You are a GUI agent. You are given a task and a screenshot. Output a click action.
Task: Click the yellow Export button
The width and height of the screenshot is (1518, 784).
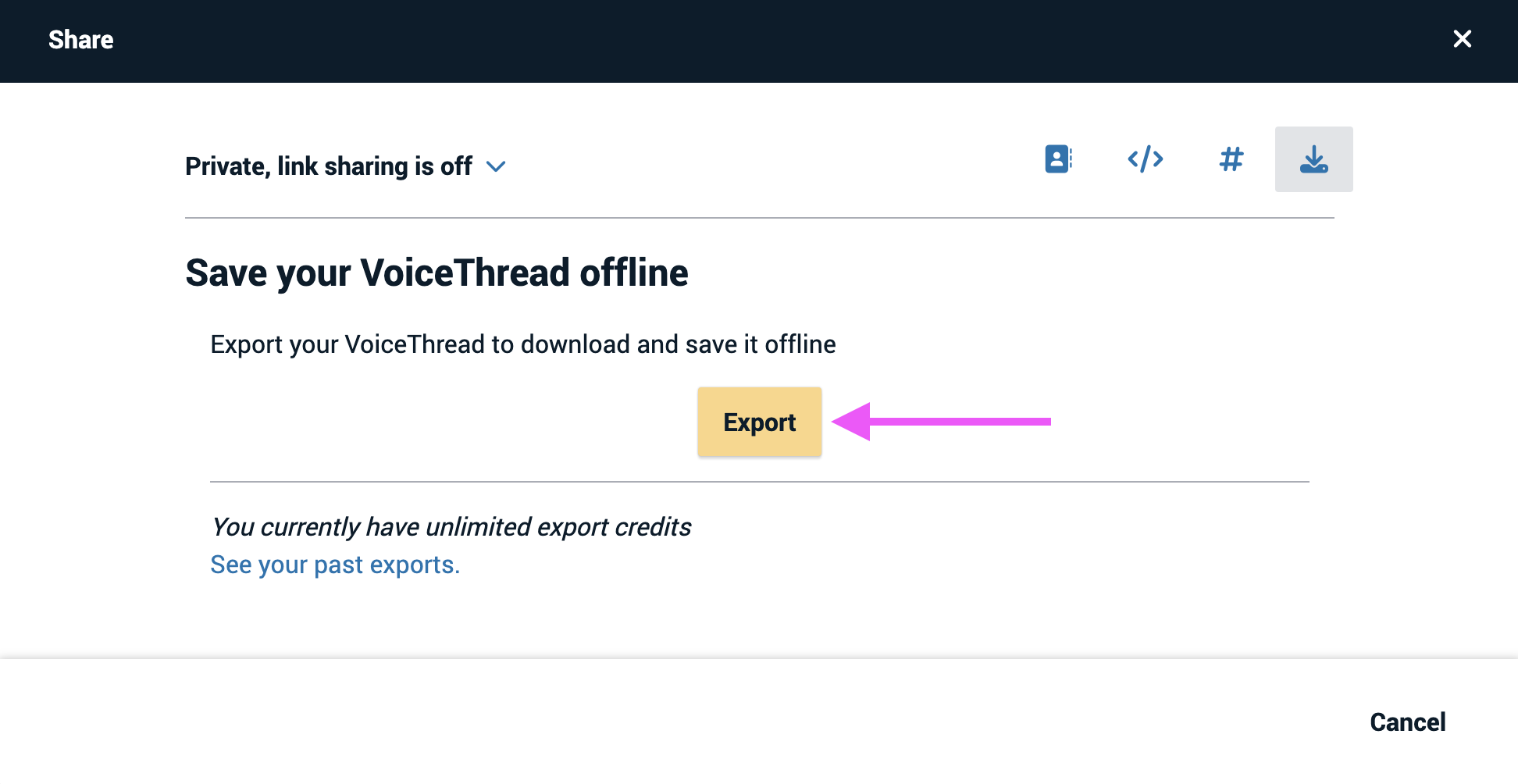coord(759,422)
